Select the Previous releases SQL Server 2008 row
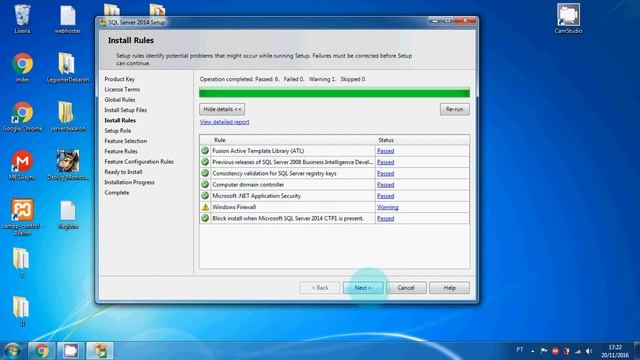The image size is (640, 360). coord(334,162)
